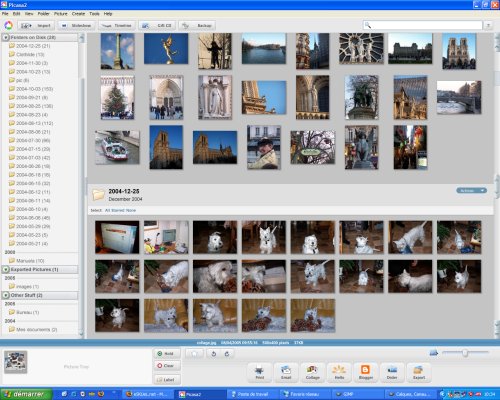The width and height of the screenshot is (500, 400).
Task: Select the man in cap thumbnail
Action: click(x=264, y=147)
